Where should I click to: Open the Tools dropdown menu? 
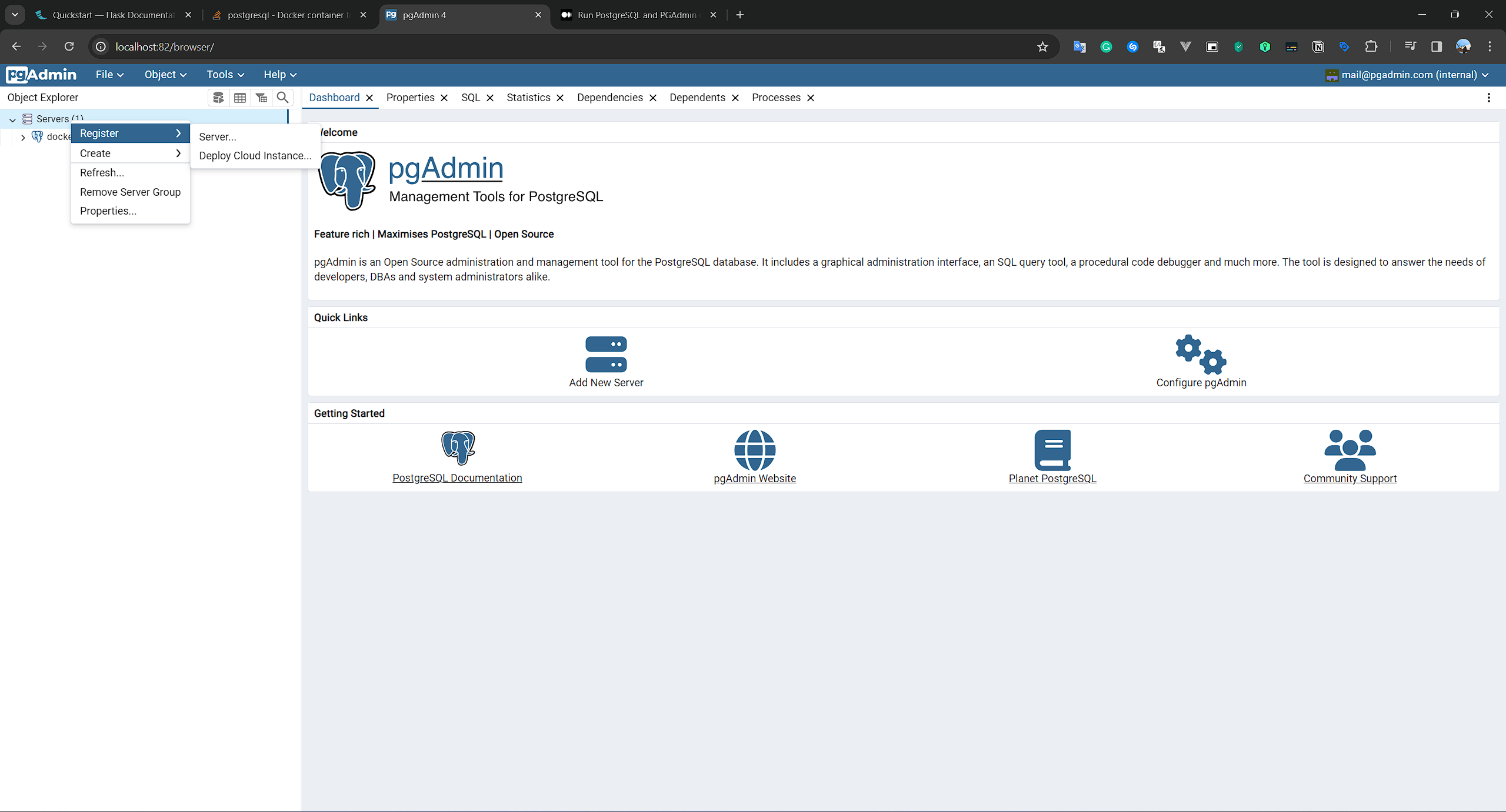coord(225,75)
